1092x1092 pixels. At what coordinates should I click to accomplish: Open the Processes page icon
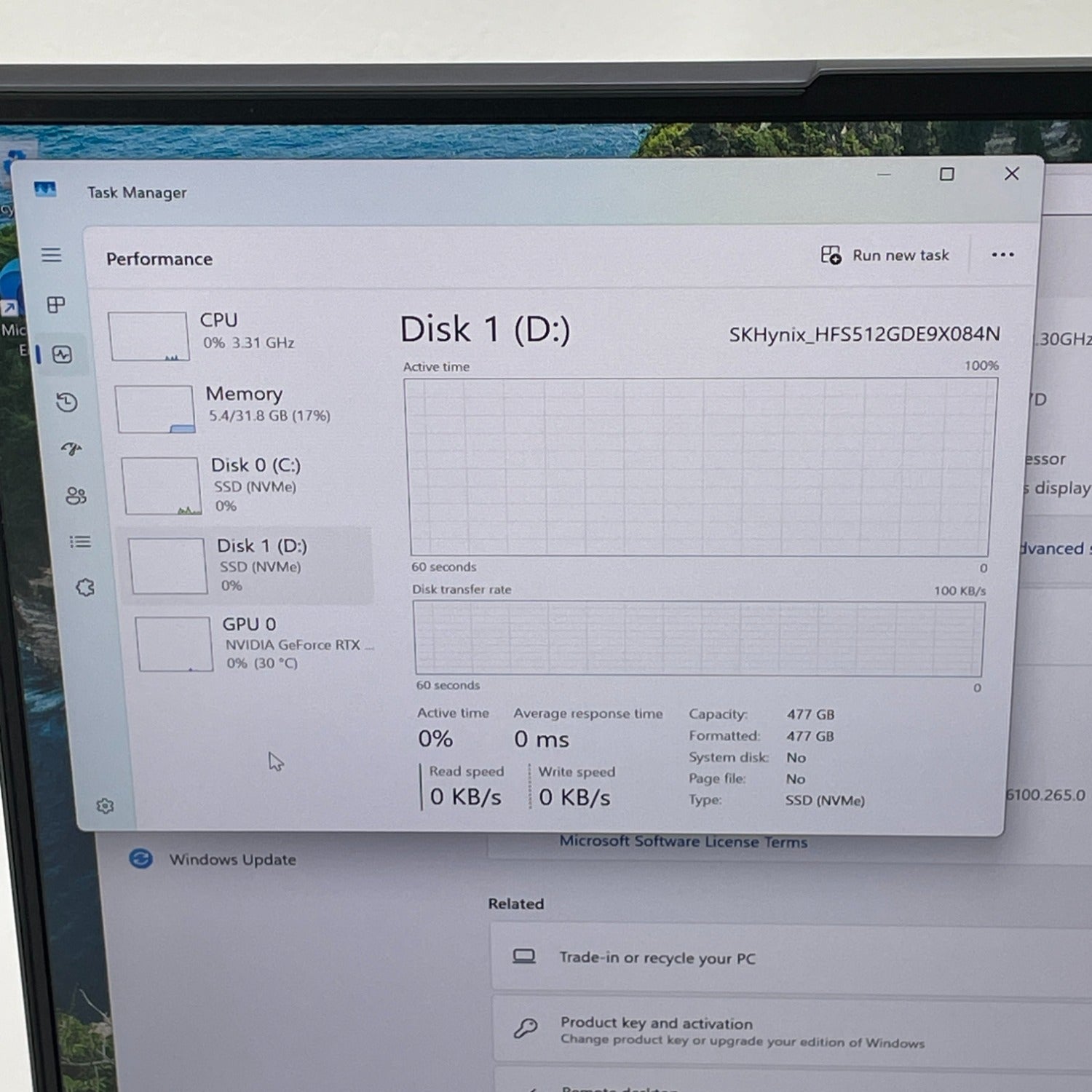pos(56,304)
